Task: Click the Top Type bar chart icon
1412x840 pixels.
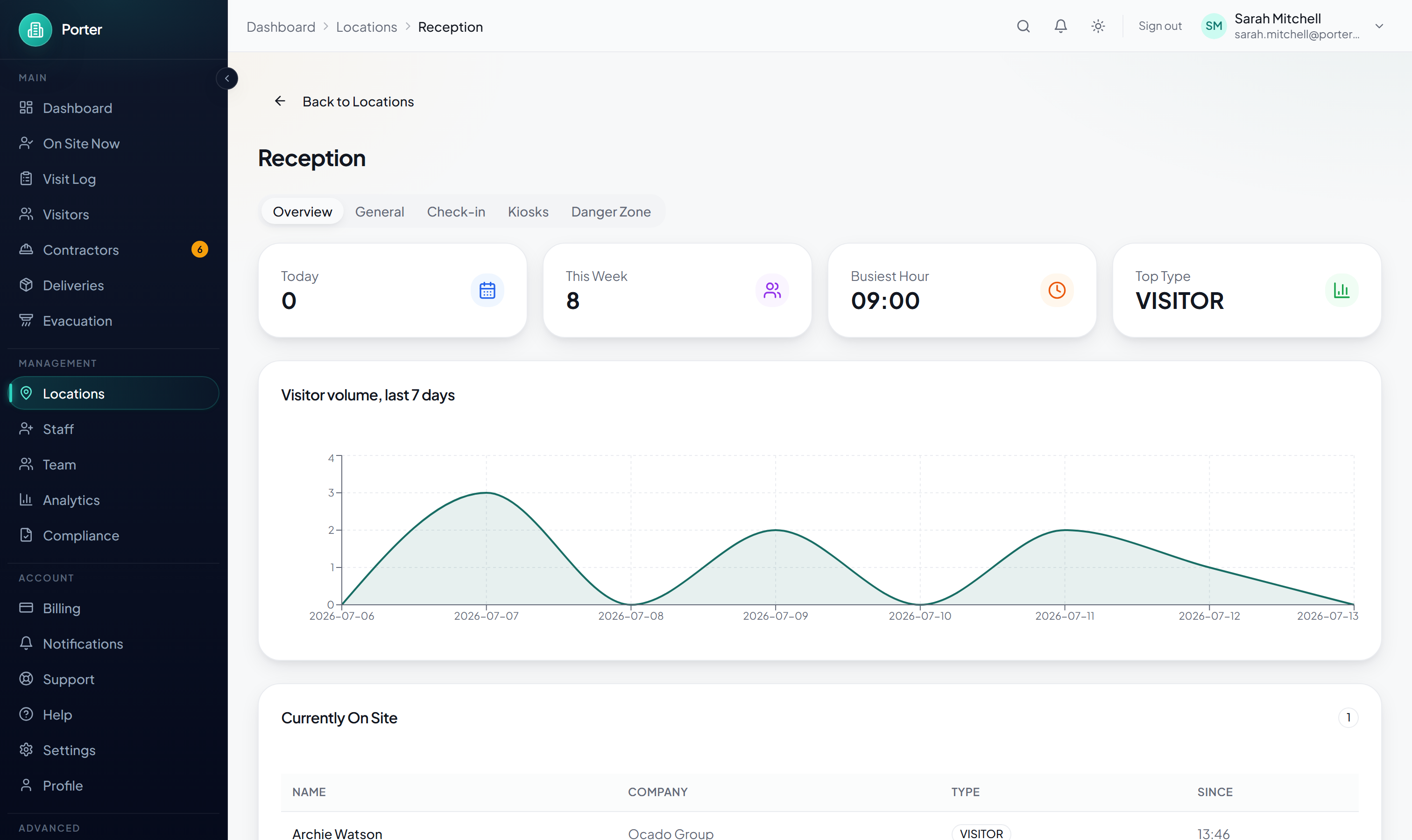Action: tap(1342, 290)
